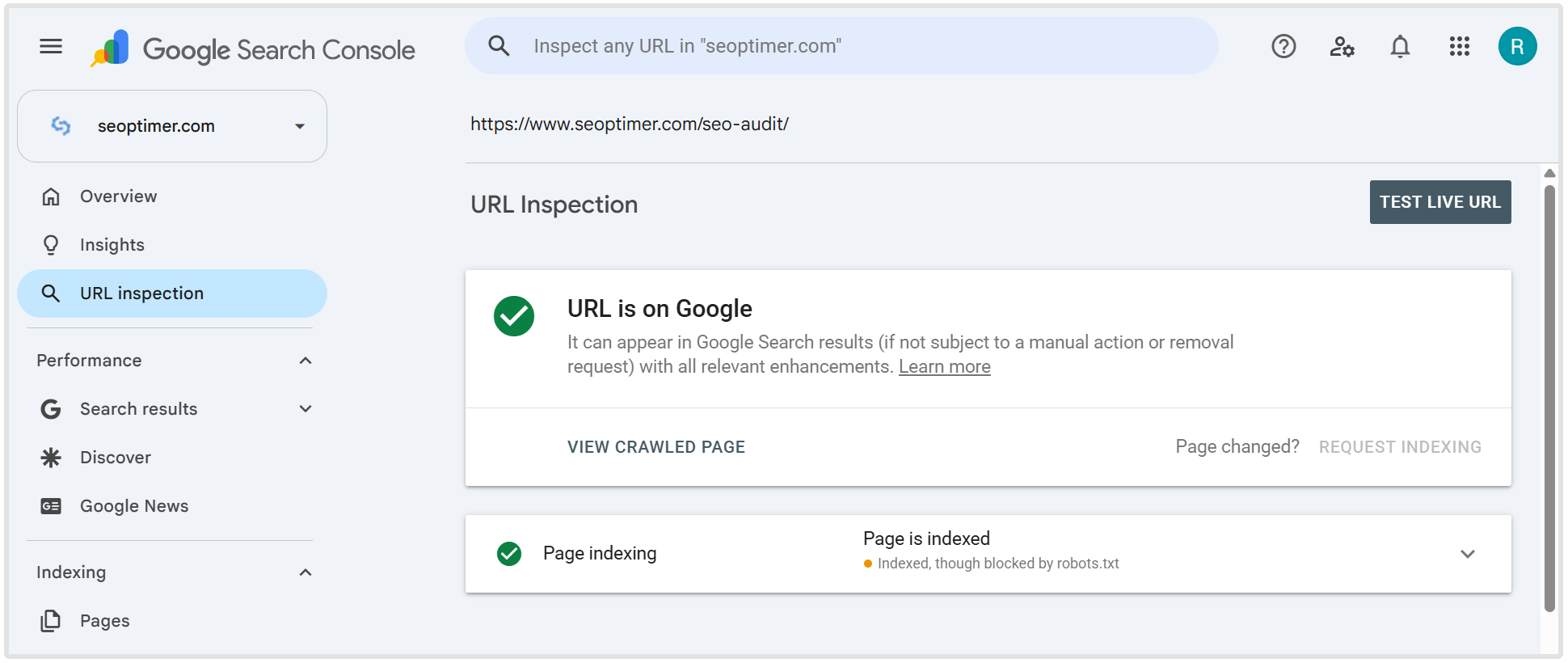Open the seoptimer.com property dropdown
Screen dimensions: 1568x663
point(172,126)
